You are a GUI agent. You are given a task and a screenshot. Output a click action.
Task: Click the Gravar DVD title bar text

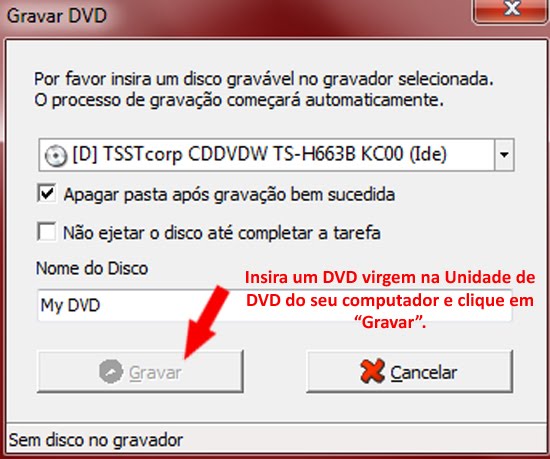[x=57, y=15]
